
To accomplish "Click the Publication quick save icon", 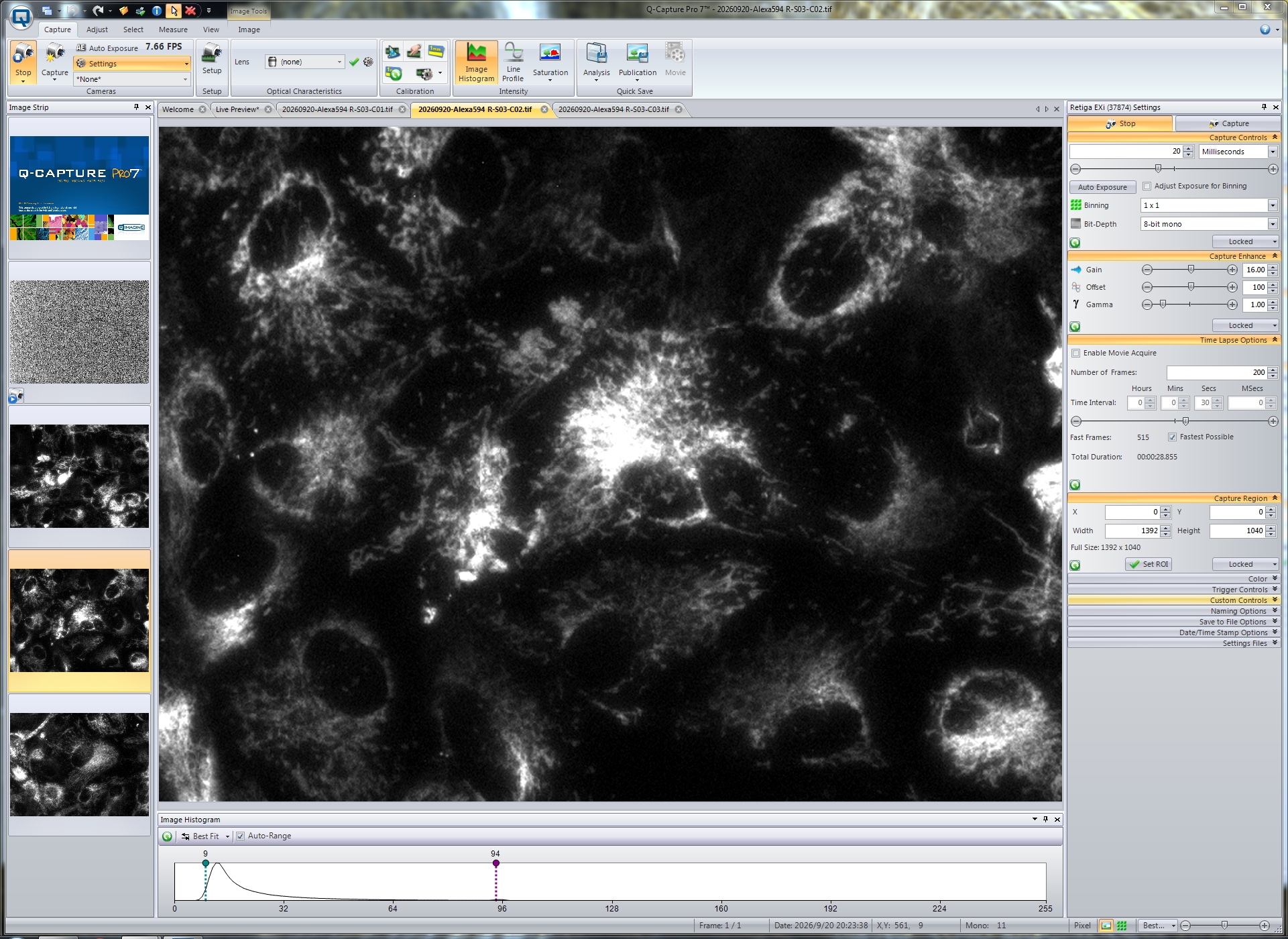I will pos(637,62).
